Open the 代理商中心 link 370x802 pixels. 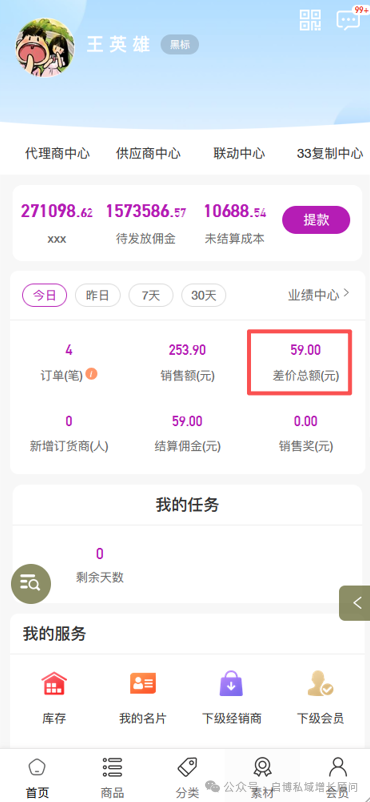pos(57,153)
